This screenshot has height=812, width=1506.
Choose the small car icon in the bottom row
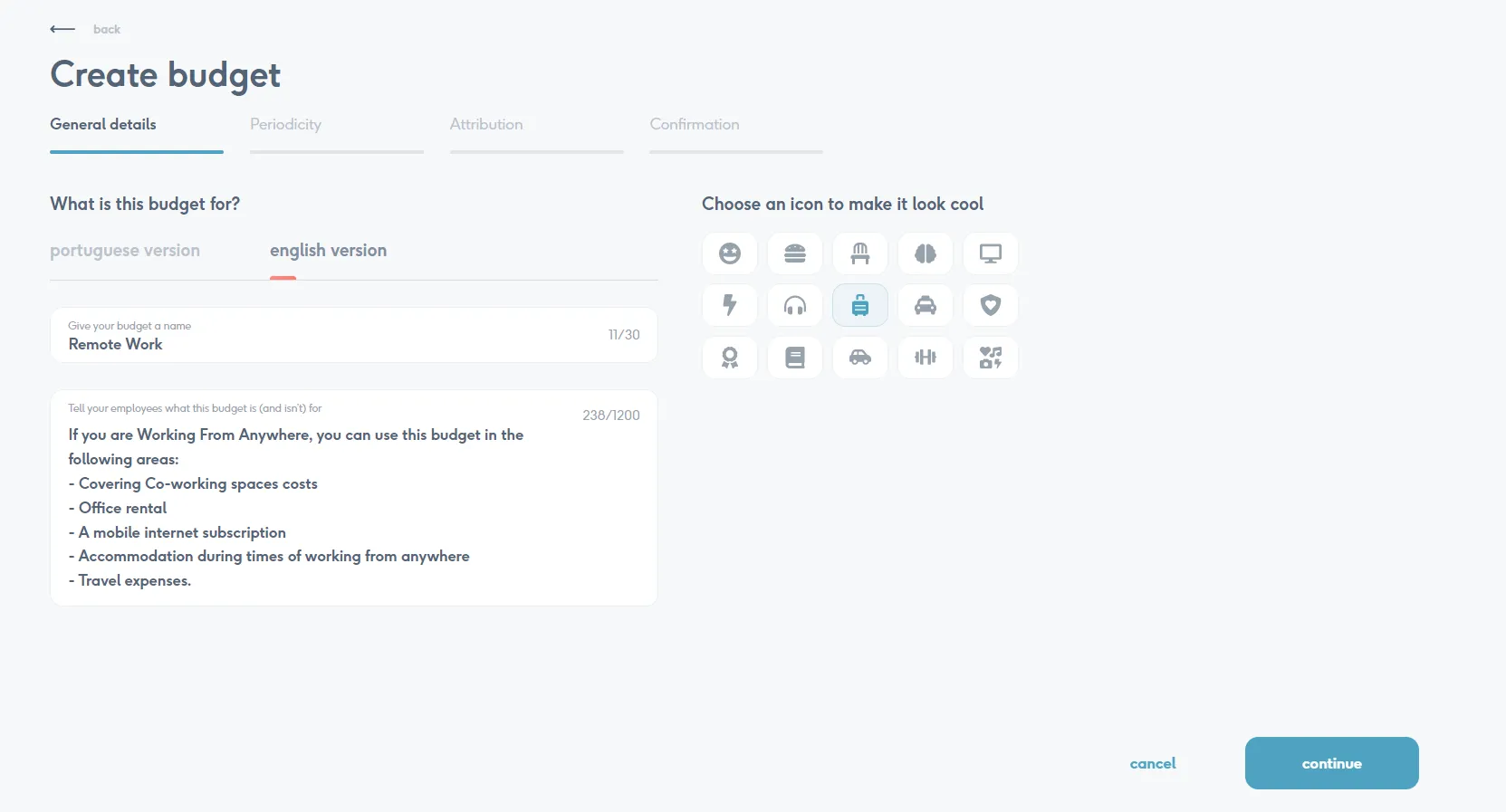(x=859, y=358)
